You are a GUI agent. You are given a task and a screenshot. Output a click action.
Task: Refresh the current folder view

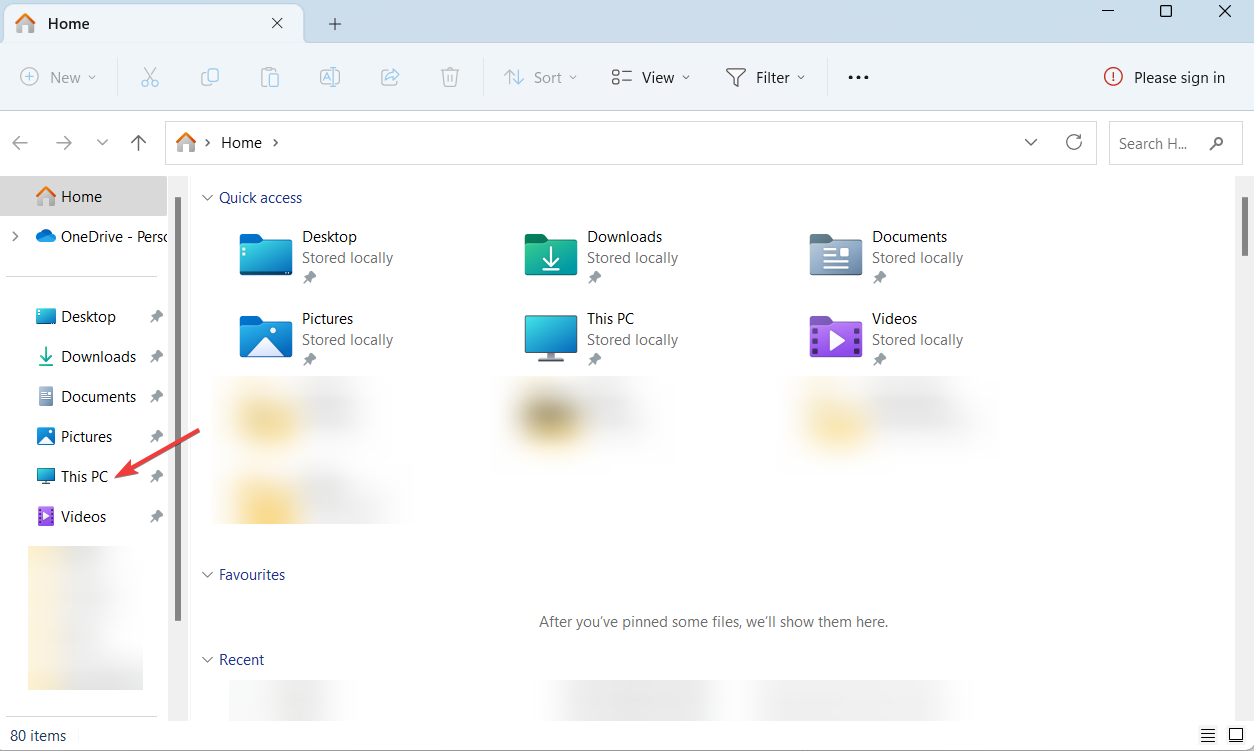1074,142
